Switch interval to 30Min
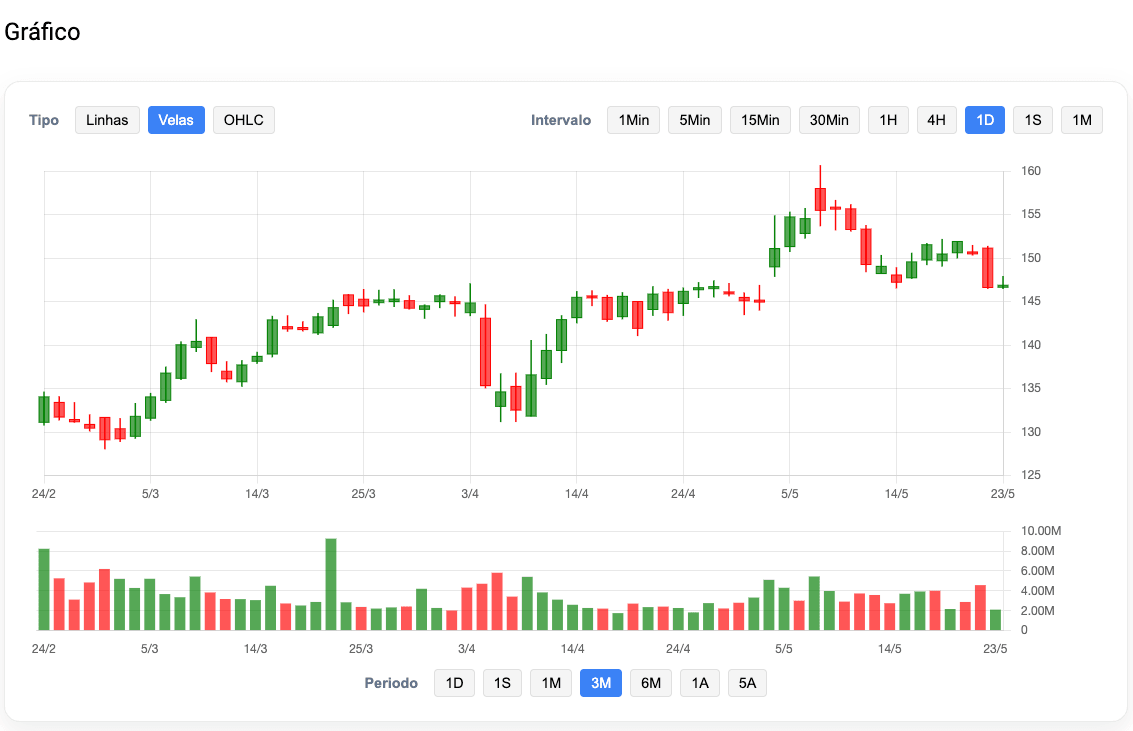 pyautogui.click(x=829, y=120)
